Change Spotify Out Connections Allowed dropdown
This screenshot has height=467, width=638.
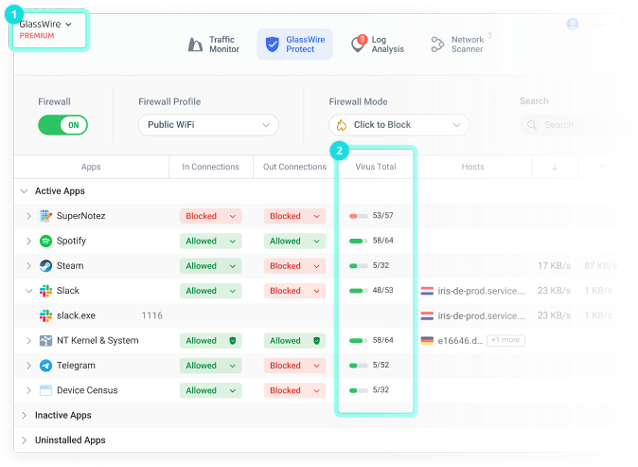click(x=295, y=241)
